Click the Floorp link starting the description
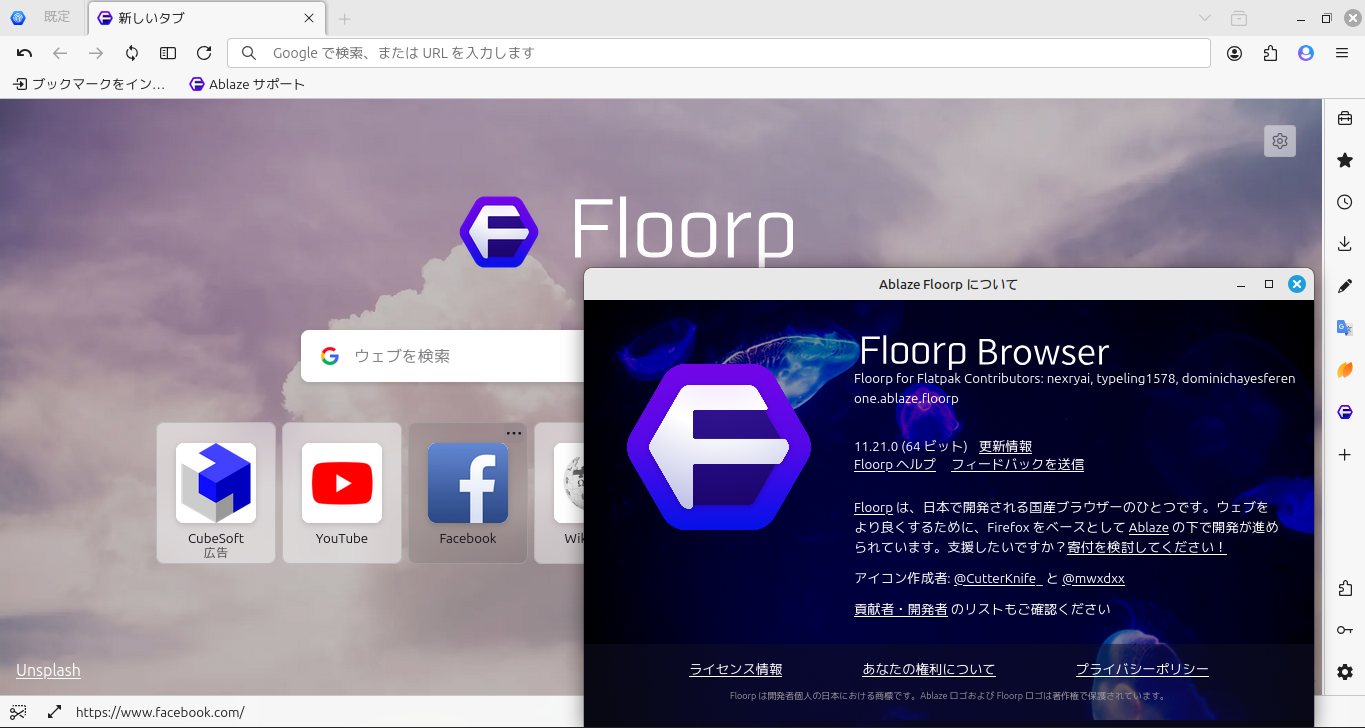Image resolution: width=1365 pixels, height=728 pixels. tap(873, 507)
